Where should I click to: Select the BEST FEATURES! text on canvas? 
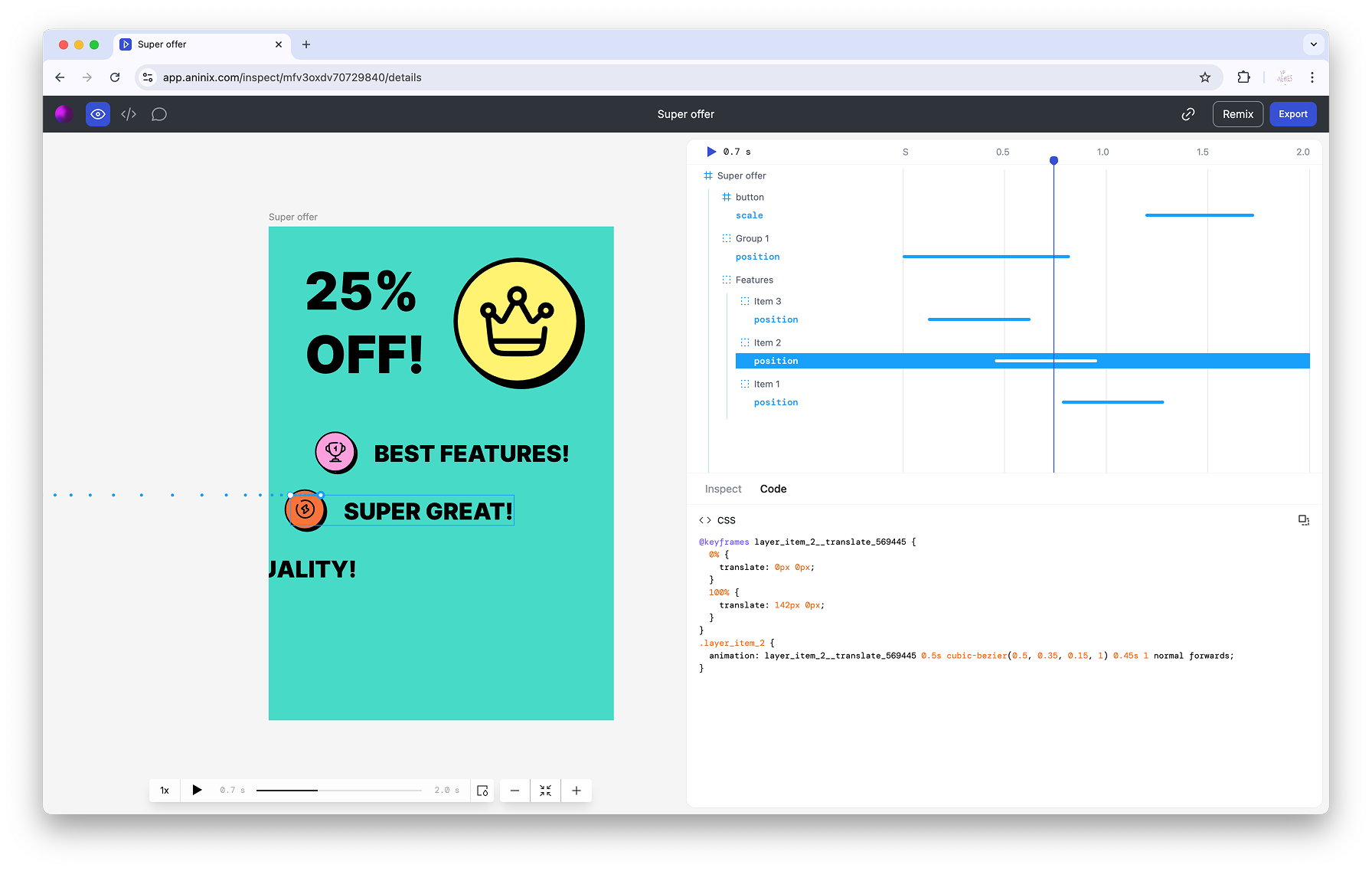pyautogui.click(x=472, y=454)
